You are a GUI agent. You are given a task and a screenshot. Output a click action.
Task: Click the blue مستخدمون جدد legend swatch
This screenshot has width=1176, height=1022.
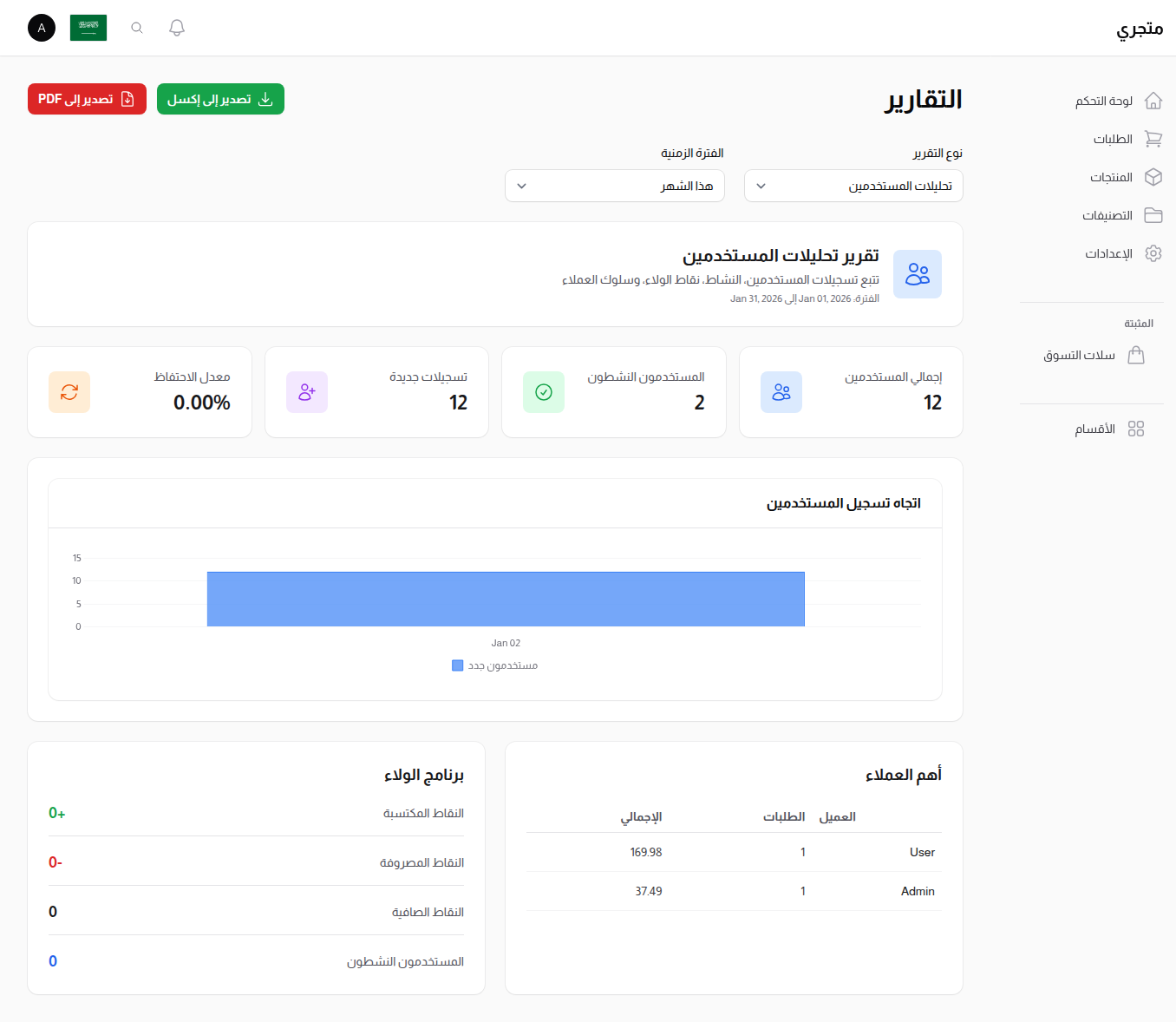pyautogui.click(x=458, y=665)
